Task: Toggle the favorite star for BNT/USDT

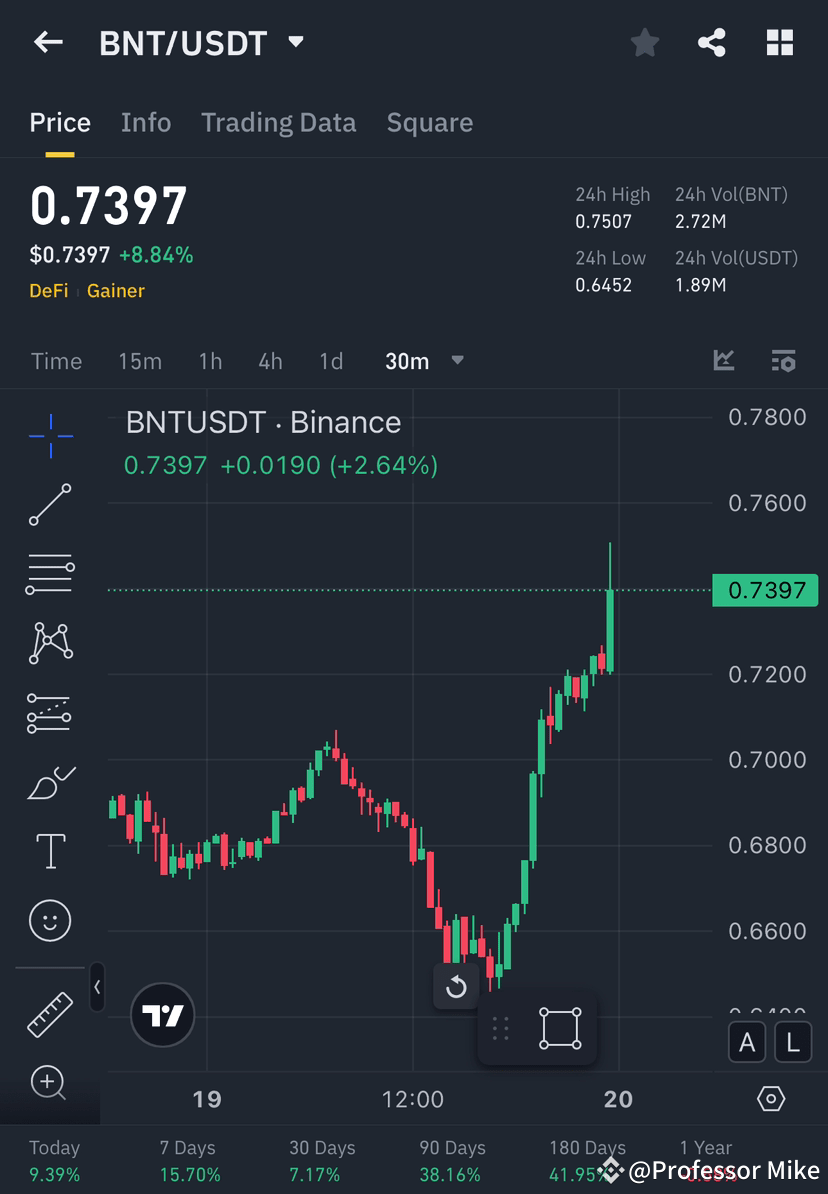Action: pyautogui.click(x=644, y=42)
